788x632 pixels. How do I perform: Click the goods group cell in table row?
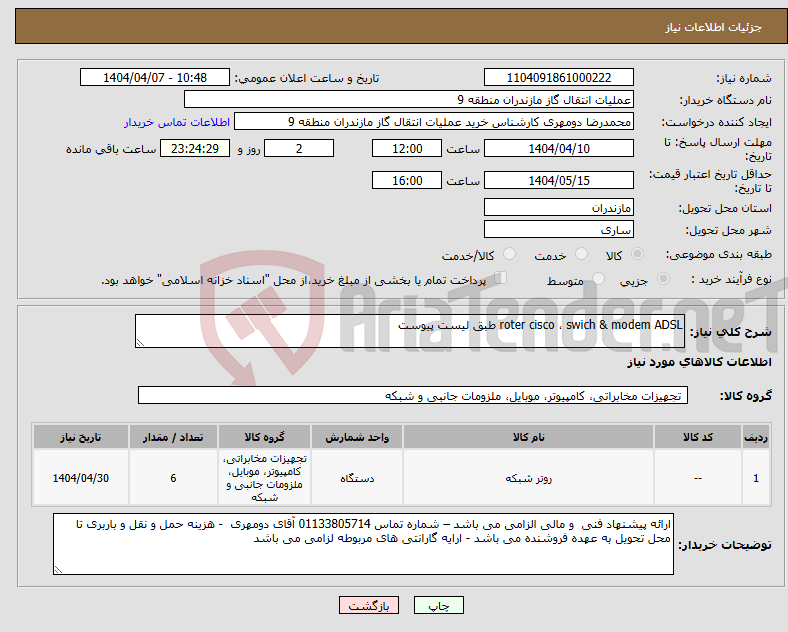tap(264, 478)
